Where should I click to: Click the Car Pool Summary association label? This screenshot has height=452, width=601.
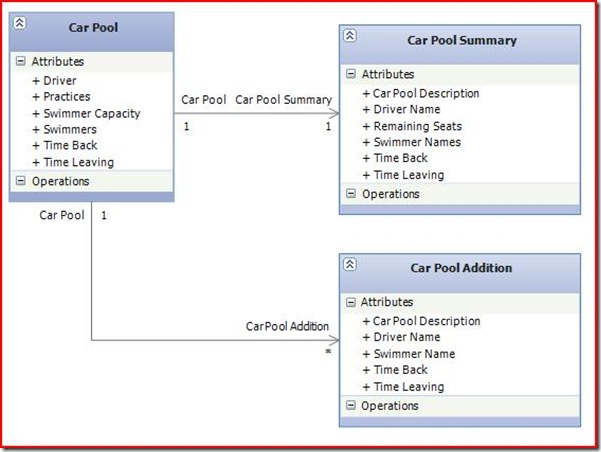[284, 100]
